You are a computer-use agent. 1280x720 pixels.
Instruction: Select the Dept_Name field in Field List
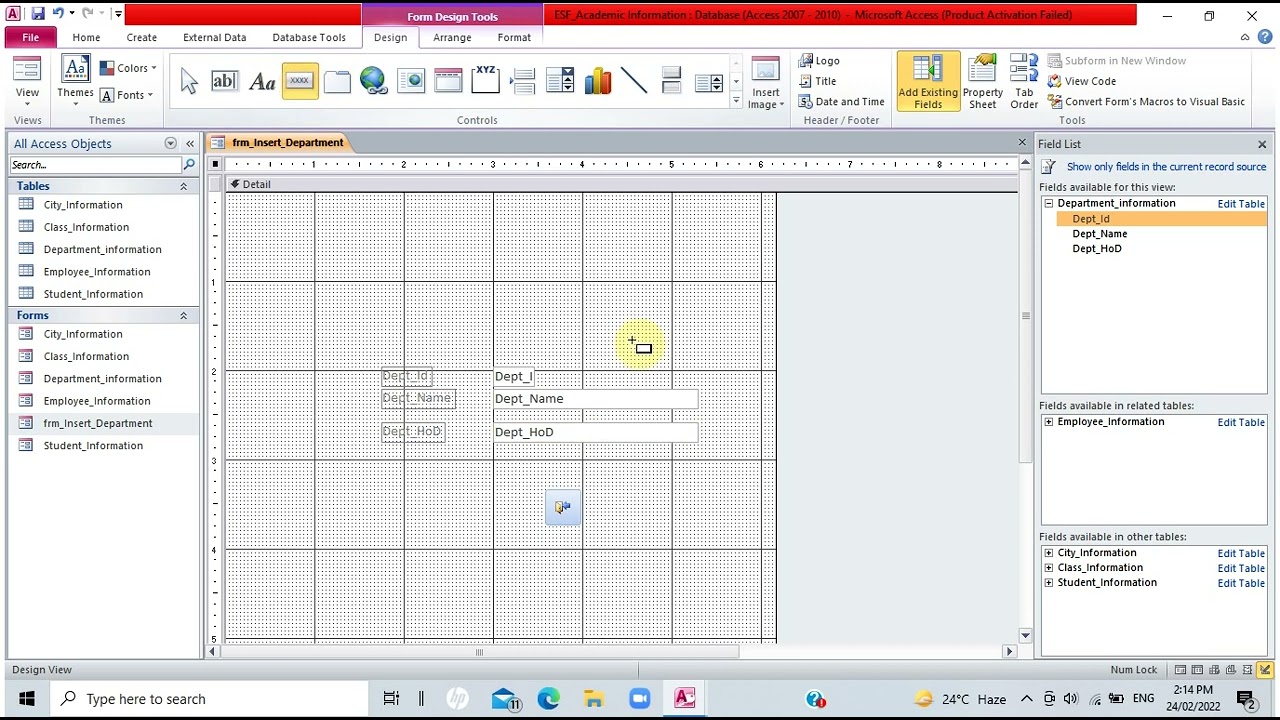tap(1099, 234)
